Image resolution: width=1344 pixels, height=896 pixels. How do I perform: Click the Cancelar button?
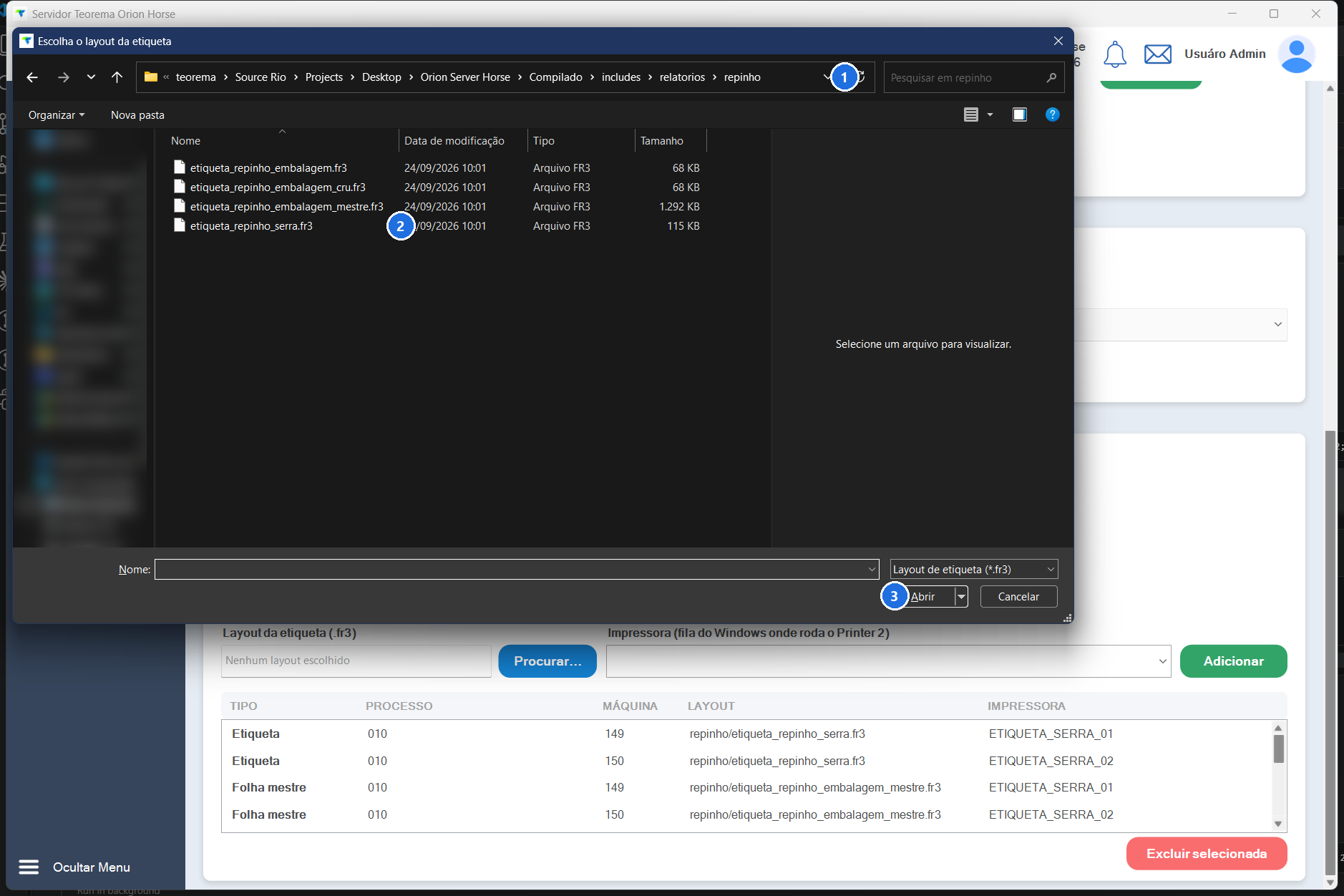point(1018,596)
